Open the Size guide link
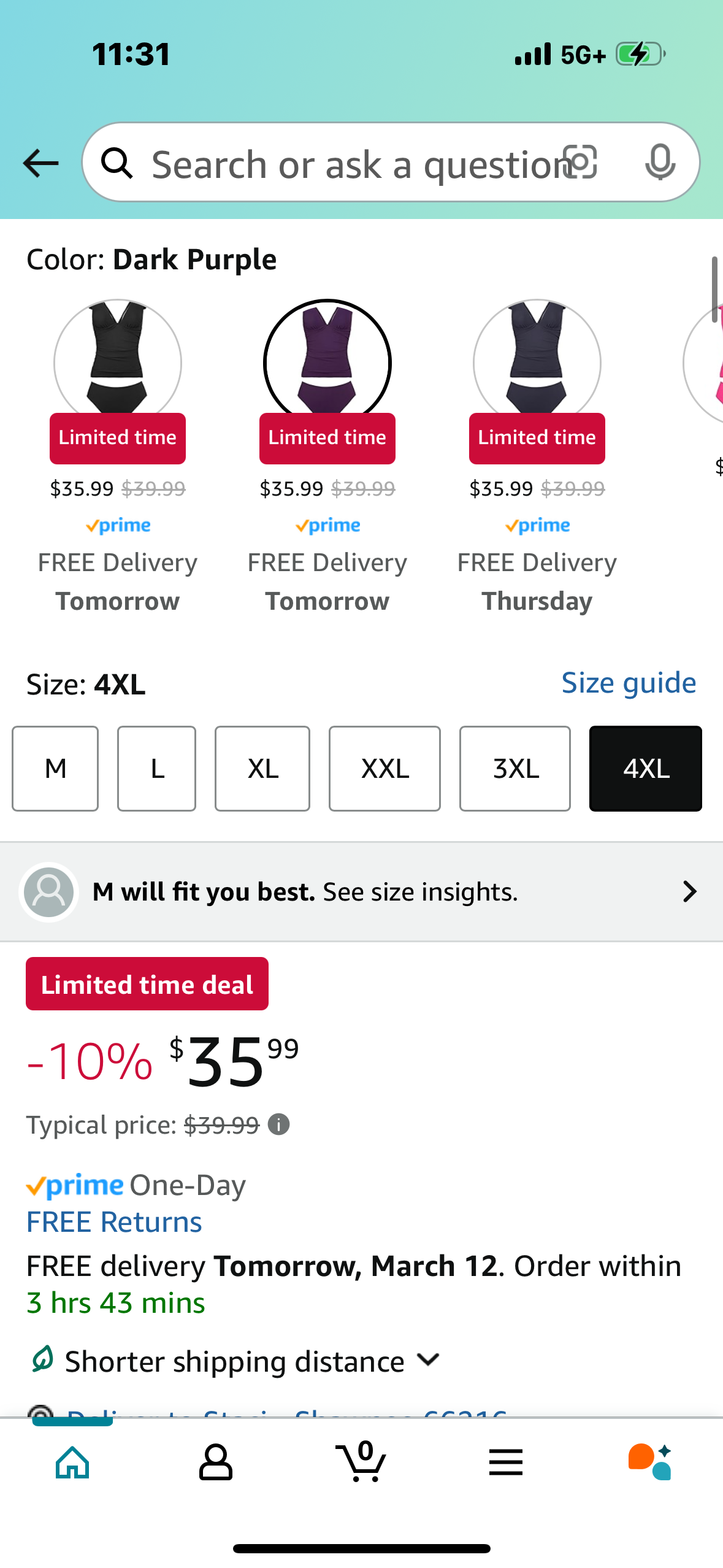Screen dimensions: 723x1568 (629, 683)
